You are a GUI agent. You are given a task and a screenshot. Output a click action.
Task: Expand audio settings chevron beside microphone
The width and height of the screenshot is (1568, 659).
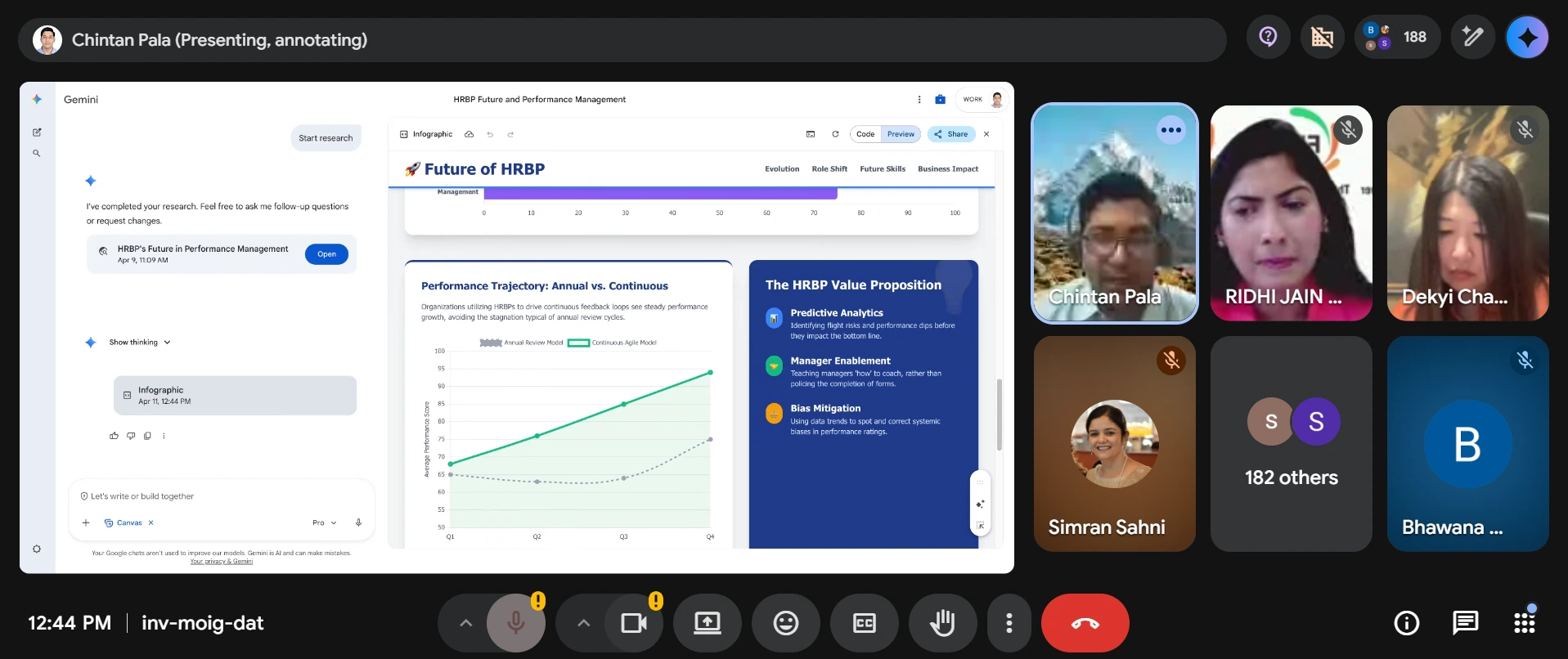coord(465,623)
